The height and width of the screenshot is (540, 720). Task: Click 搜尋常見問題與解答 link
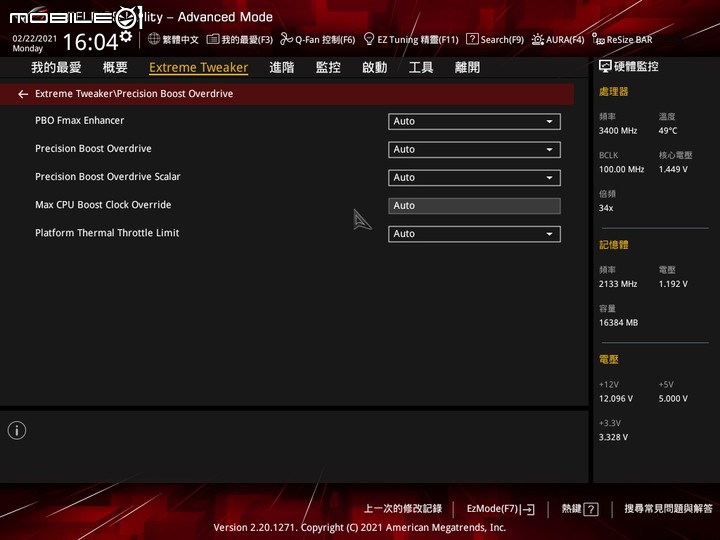coord(668,509)
